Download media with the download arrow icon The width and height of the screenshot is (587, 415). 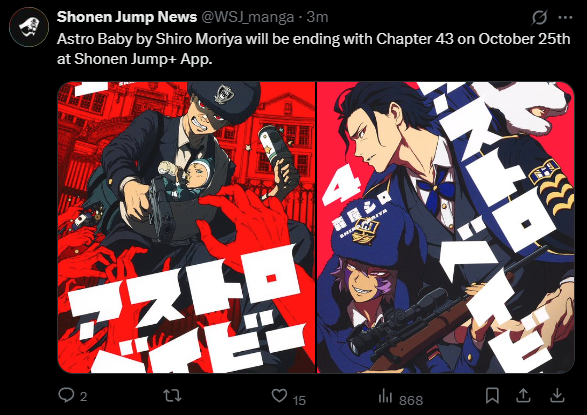click(557, 395)
